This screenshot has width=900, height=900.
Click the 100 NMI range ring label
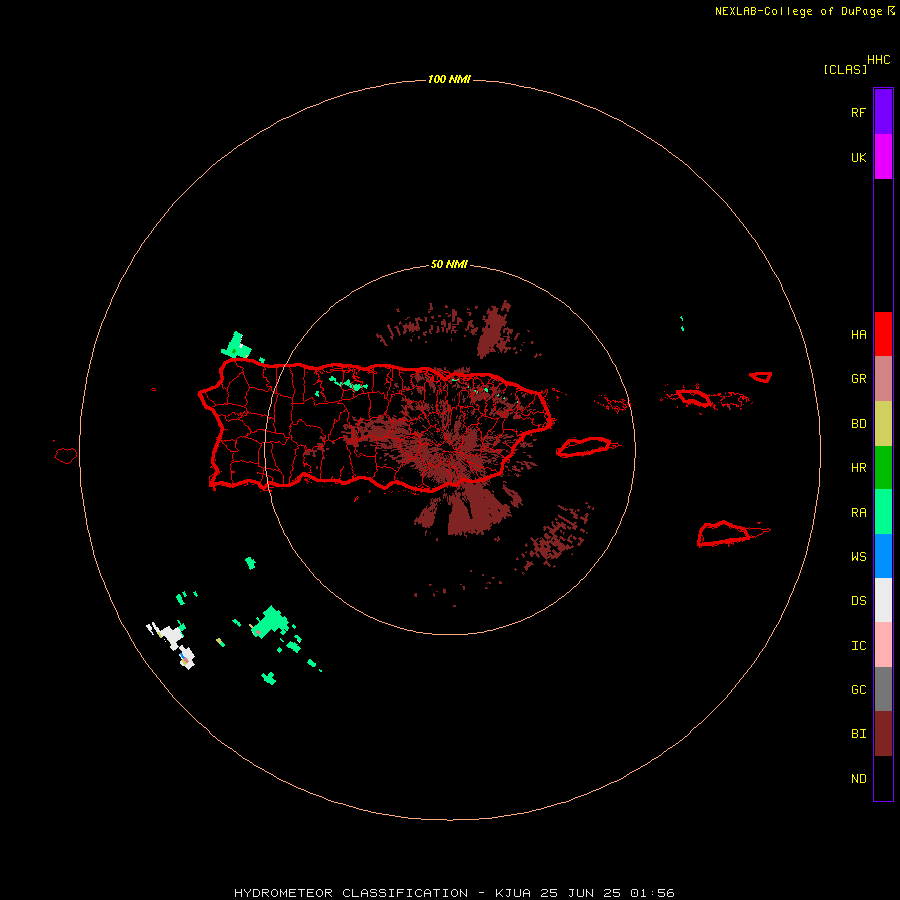click(449, 79)
